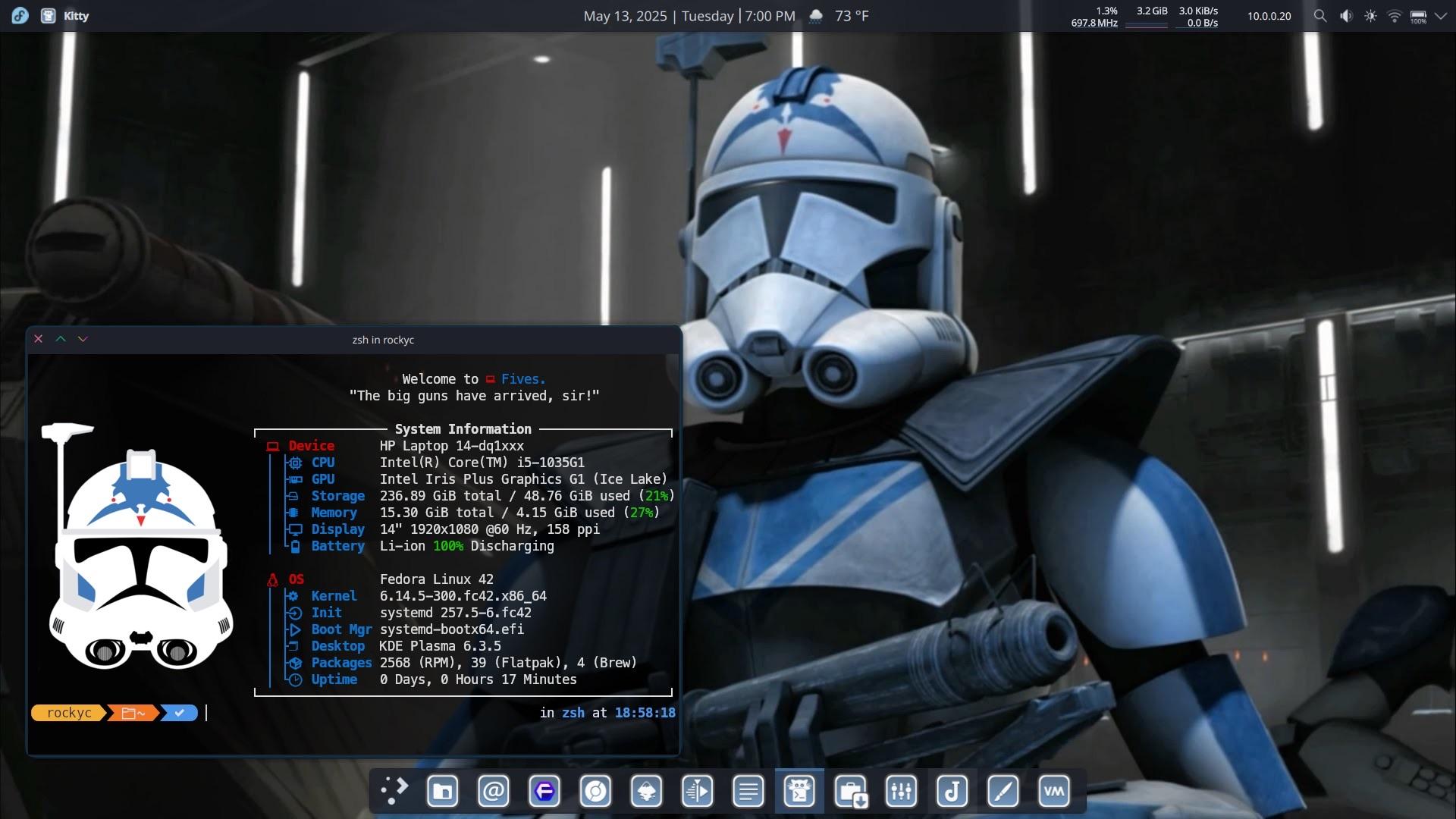This screenshot has height=819, width=1456.
Task: Click the 'Kernel' label in terminal
Action: (x=334, y=596)
